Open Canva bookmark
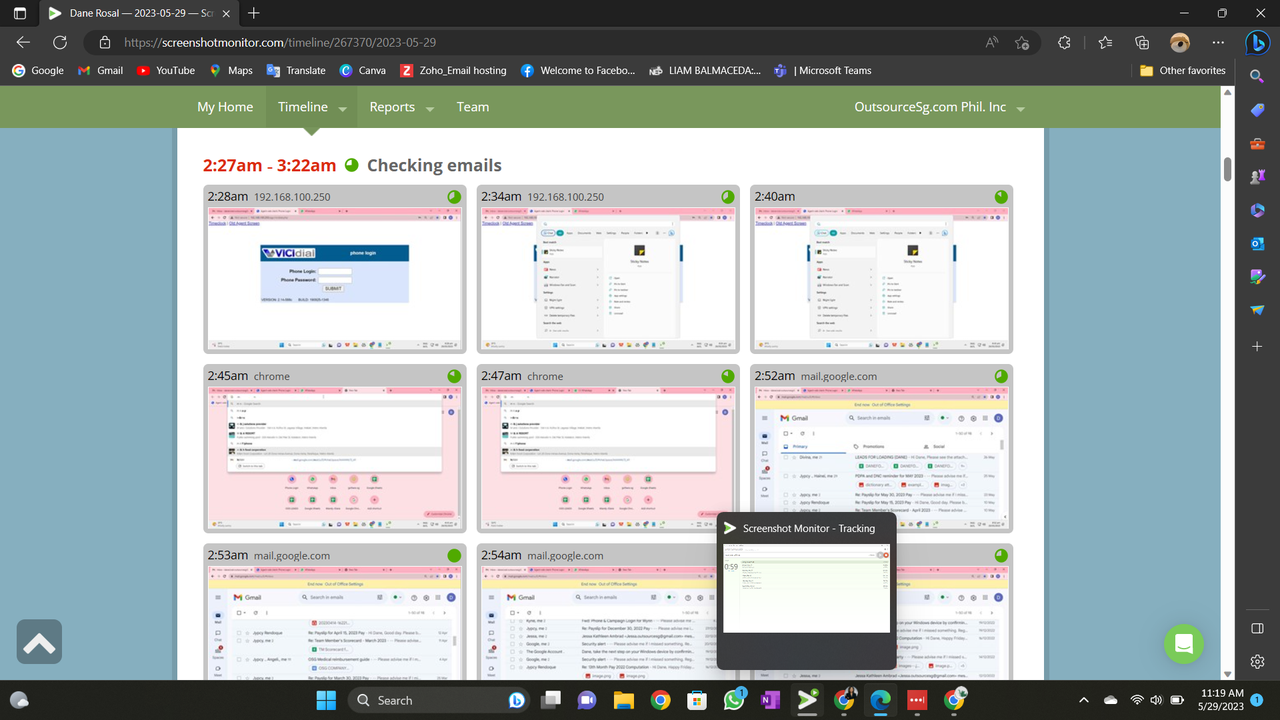 363,71
